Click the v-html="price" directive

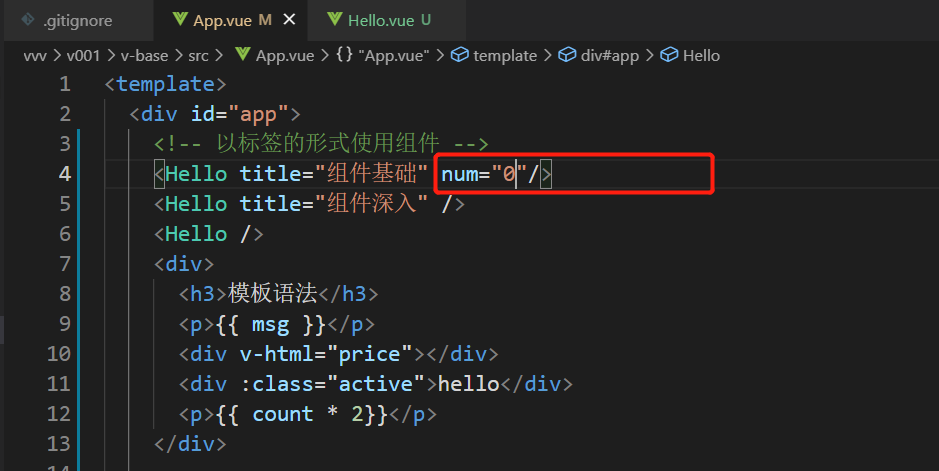click(x=326, y=354)
